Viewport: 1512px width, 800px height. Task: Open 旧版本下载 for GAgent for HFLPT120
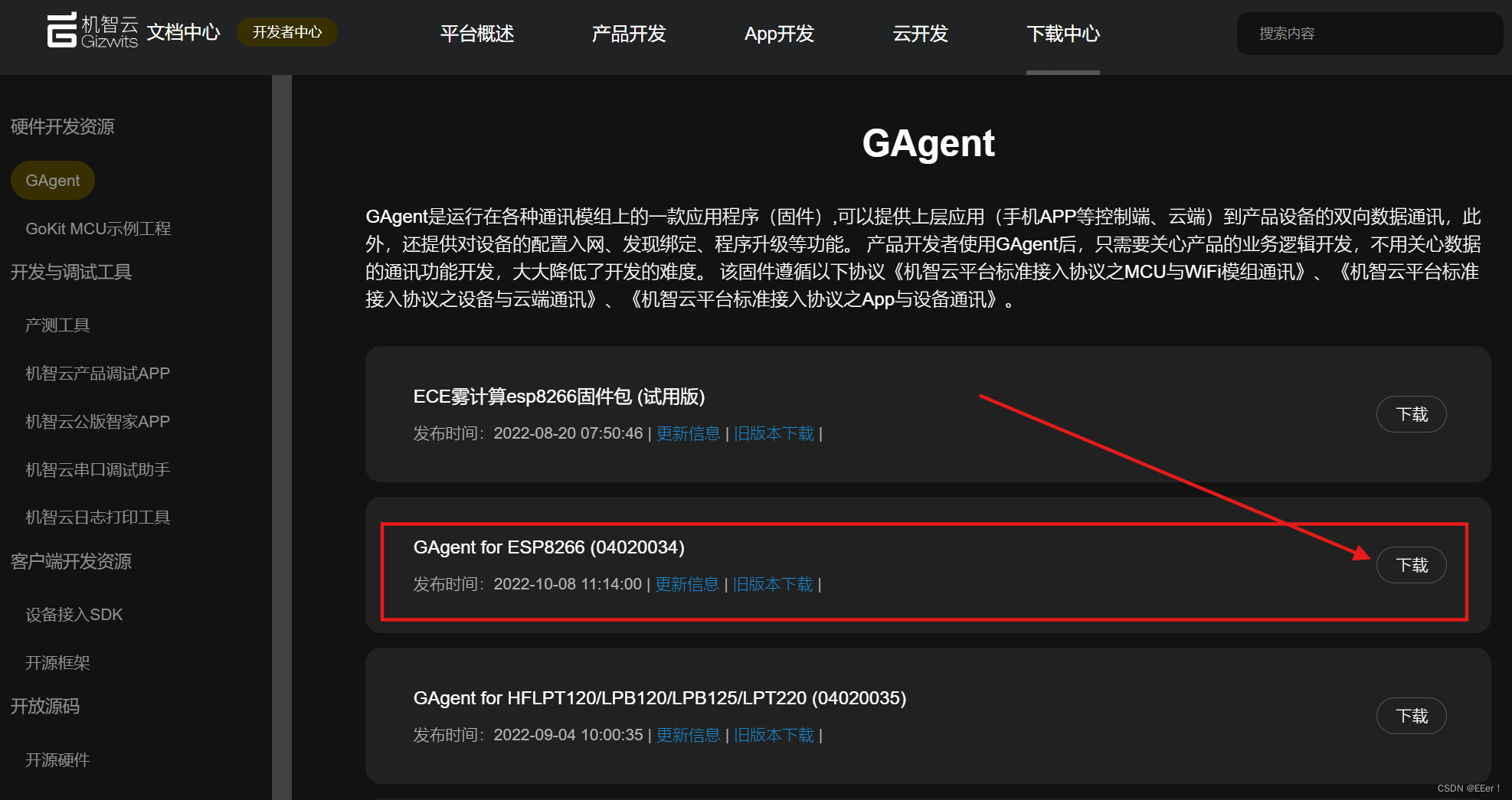click(x=774, y=735)
